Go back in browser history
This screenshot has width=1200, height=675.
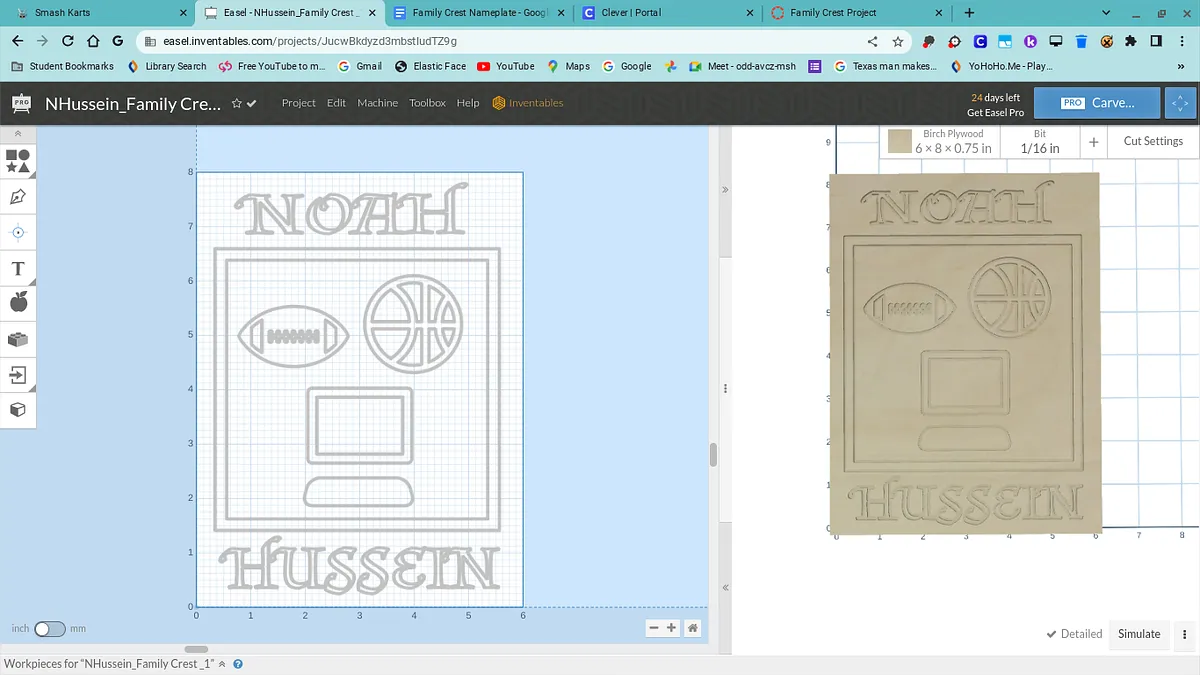[x=17, y=41]
